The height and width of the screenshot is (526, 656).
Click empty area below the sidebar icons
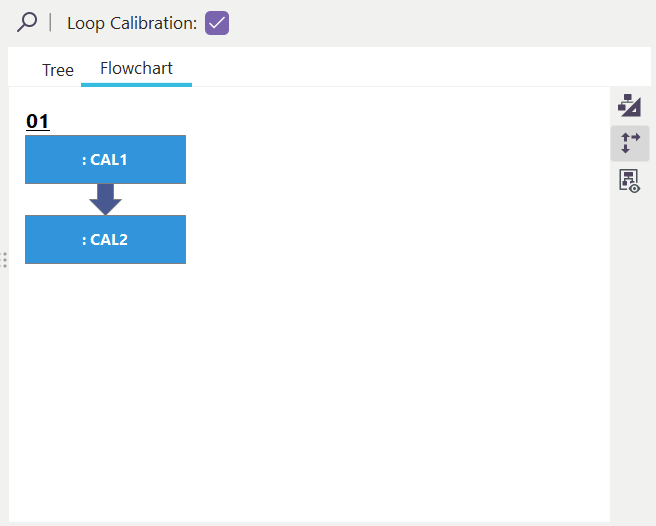(630, 350)
